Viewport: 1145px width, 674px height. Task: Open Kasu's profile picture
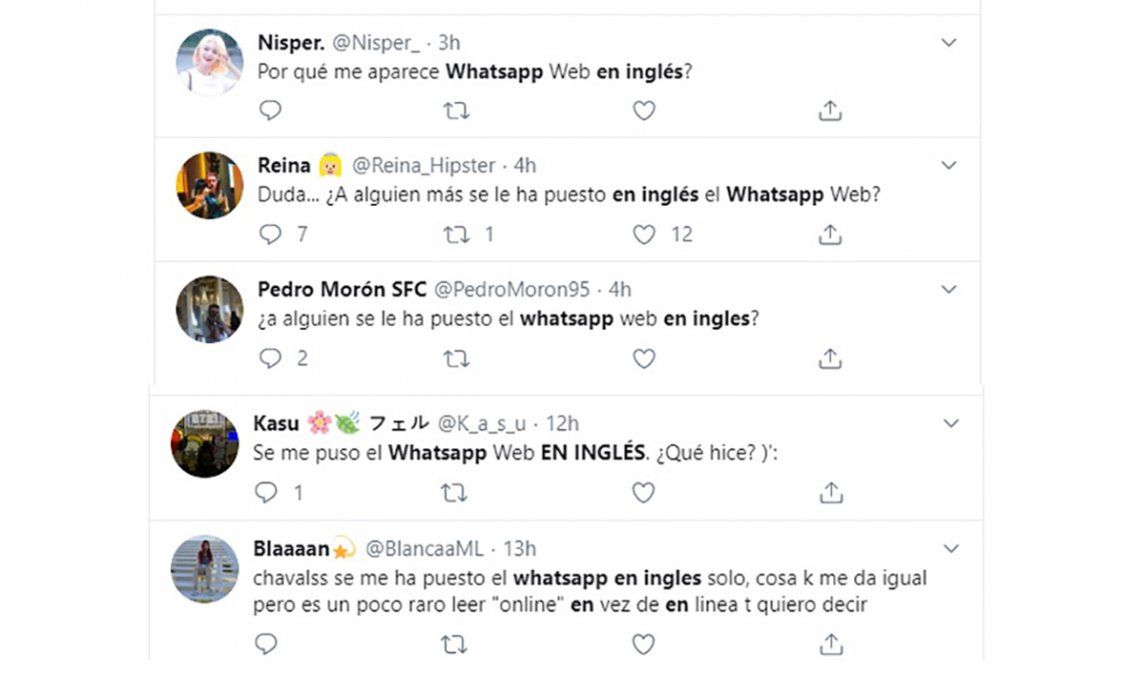pyautogui.click(x=205, y=443)
